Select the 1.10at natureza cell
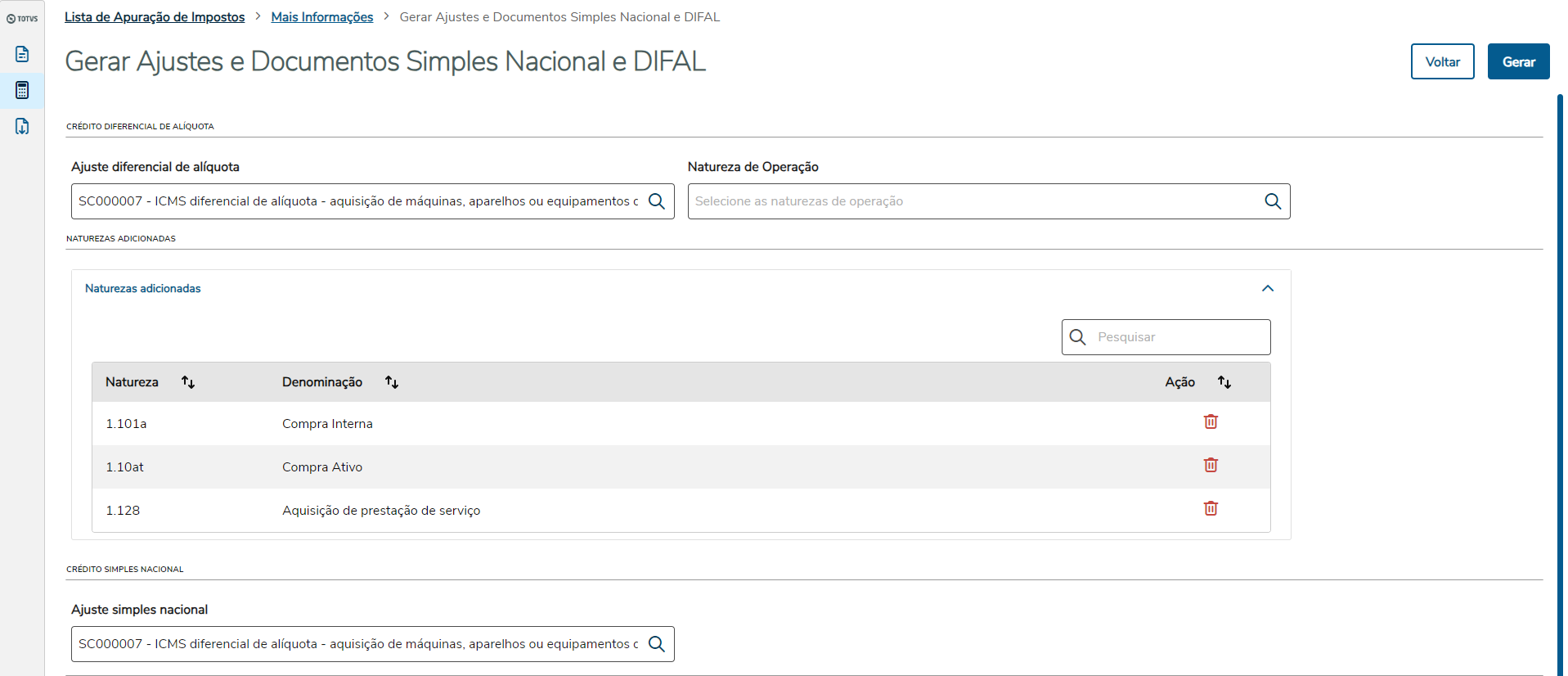The width and height of the screenshot is (1568, 676). click(124, 467)
